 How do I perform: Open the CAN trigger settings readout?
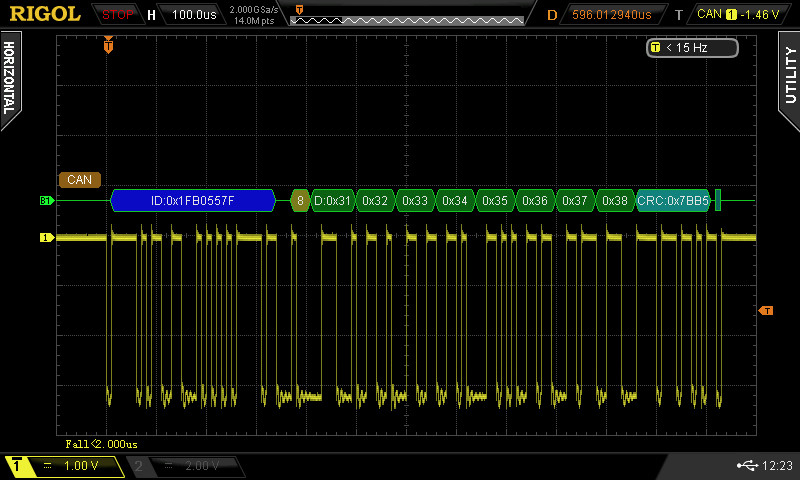(740, 15)
